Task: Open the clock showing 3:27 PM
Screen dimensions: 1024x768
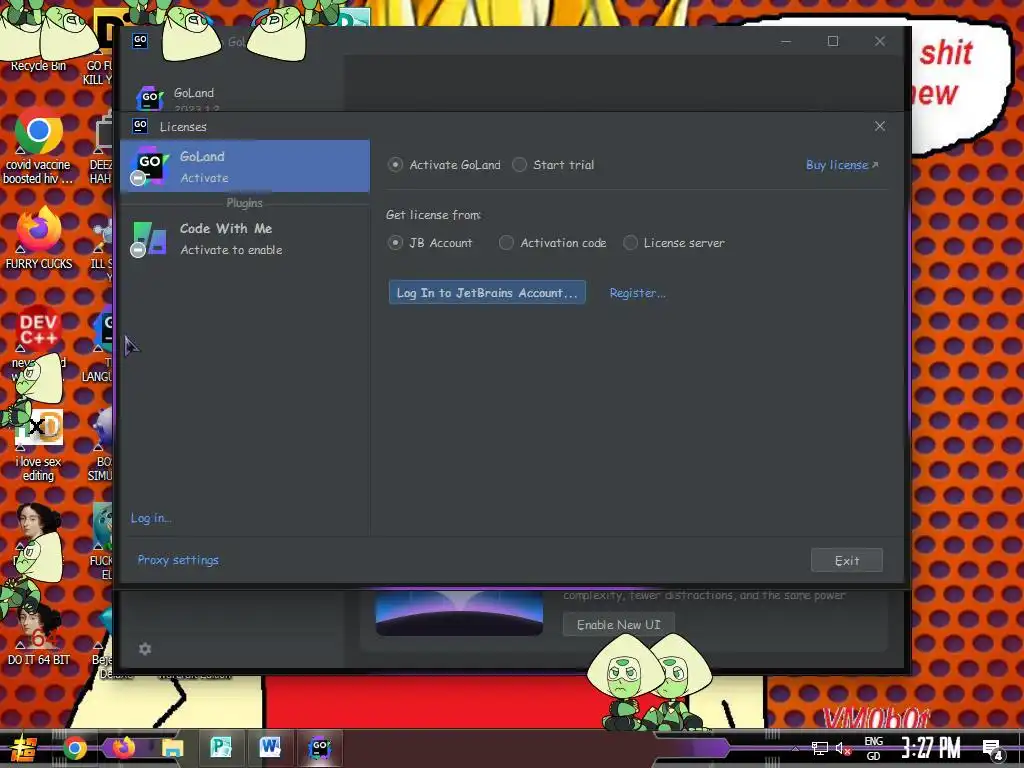Action: 931,748
